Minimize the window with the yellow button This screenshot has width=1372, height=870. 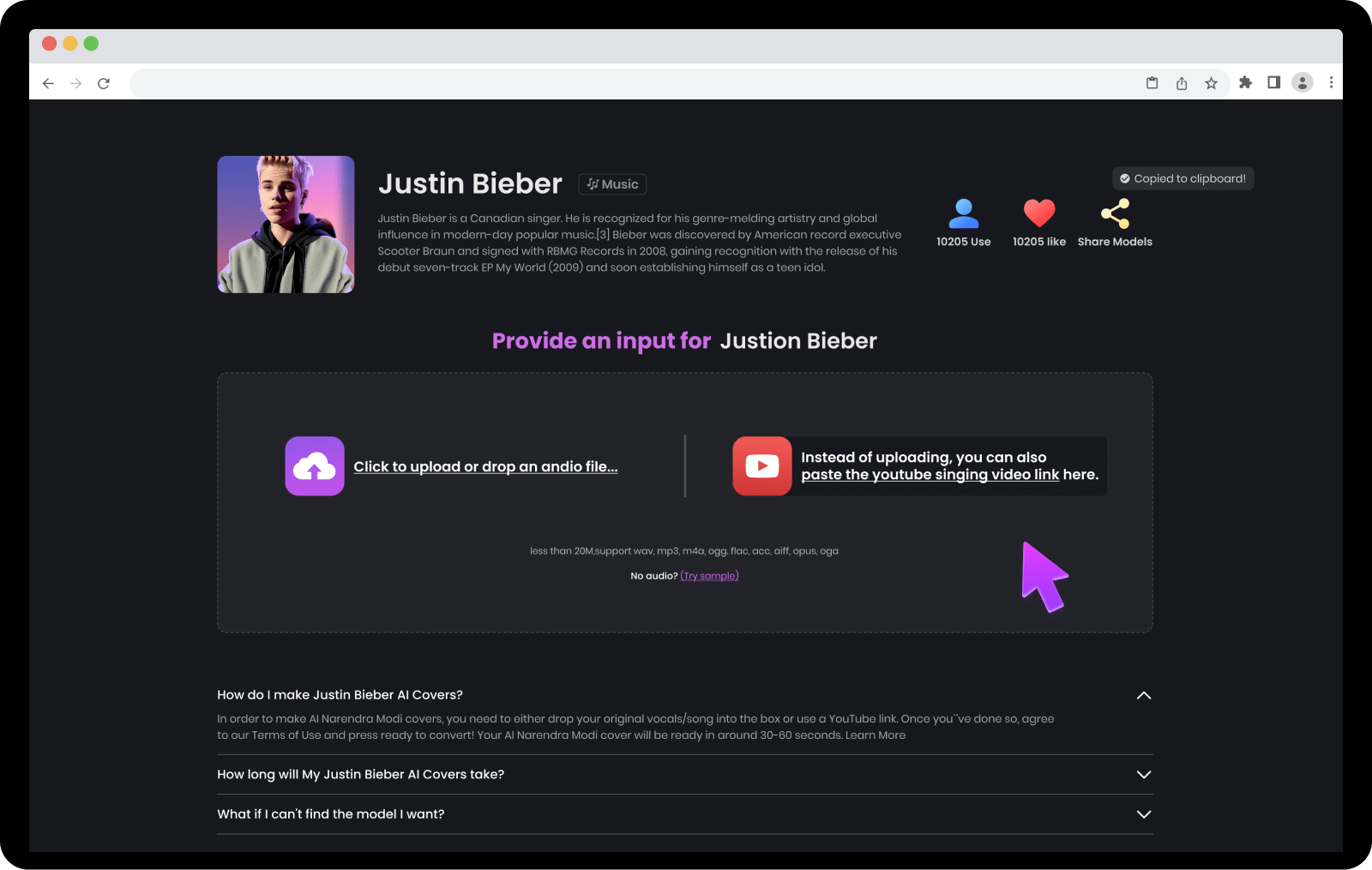70,44
